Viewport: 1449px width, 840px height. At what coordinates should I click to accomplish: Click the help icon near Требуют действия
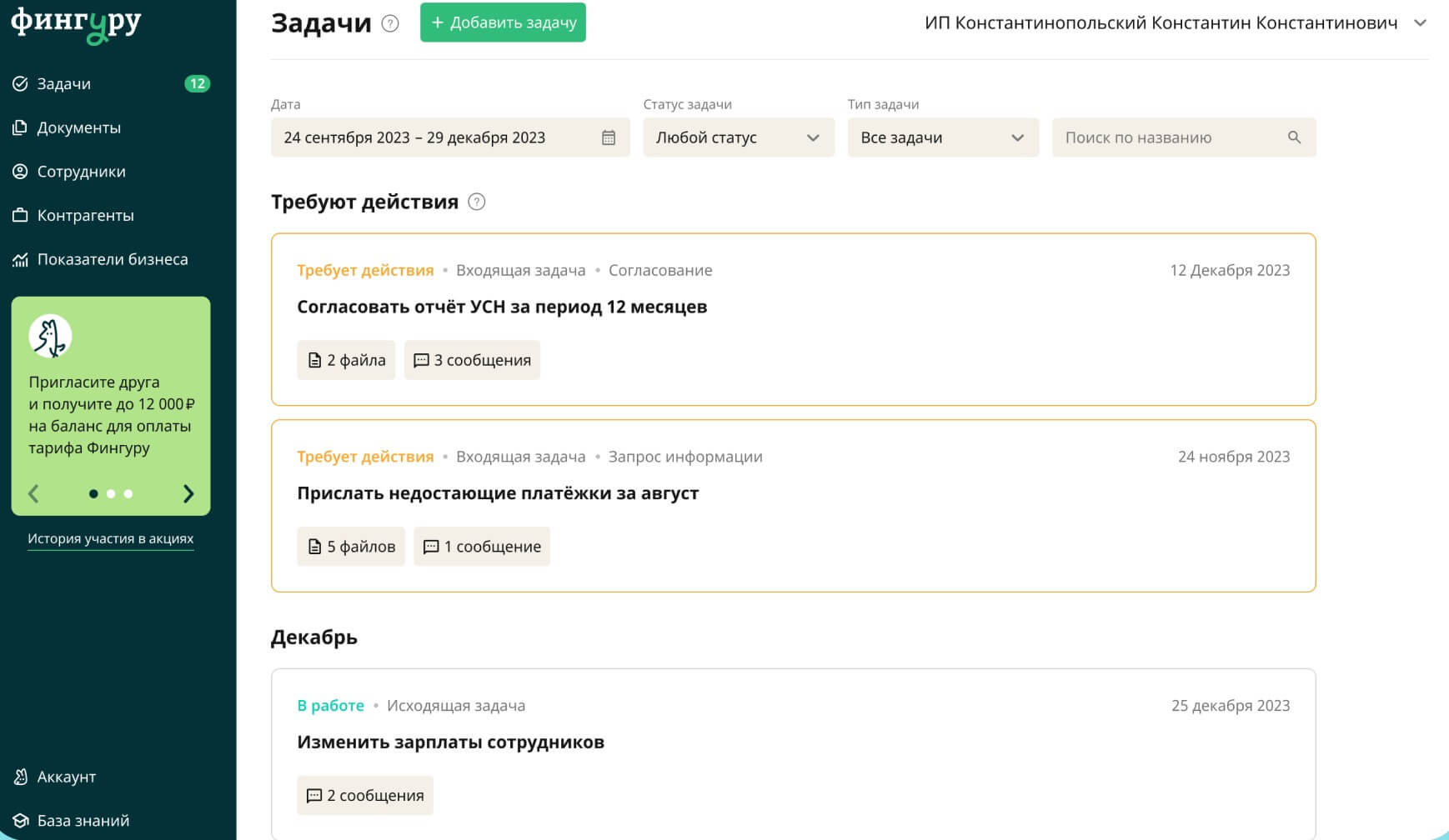tap(476, 202)
